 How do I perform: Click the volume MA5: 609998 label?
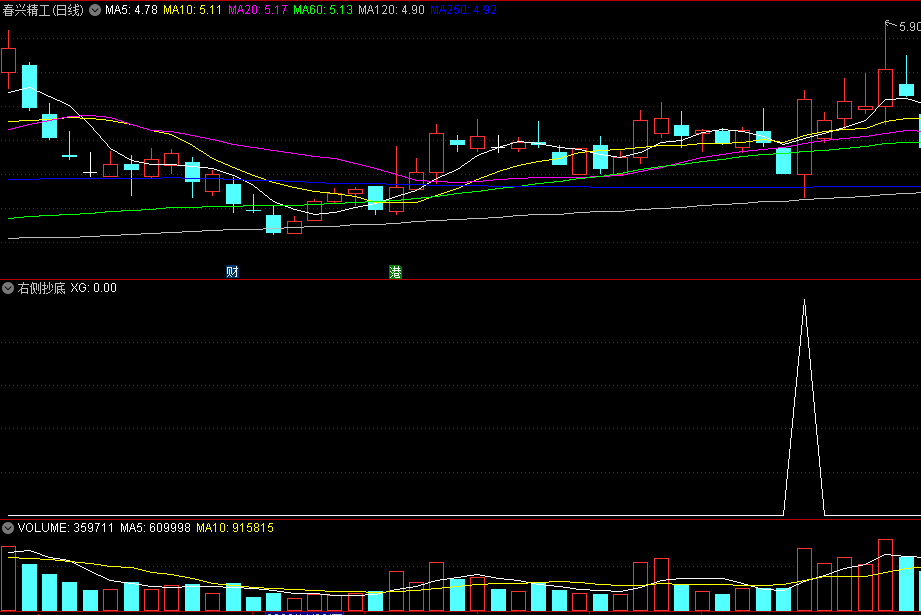pyautogui.click(x=155, y=527)
